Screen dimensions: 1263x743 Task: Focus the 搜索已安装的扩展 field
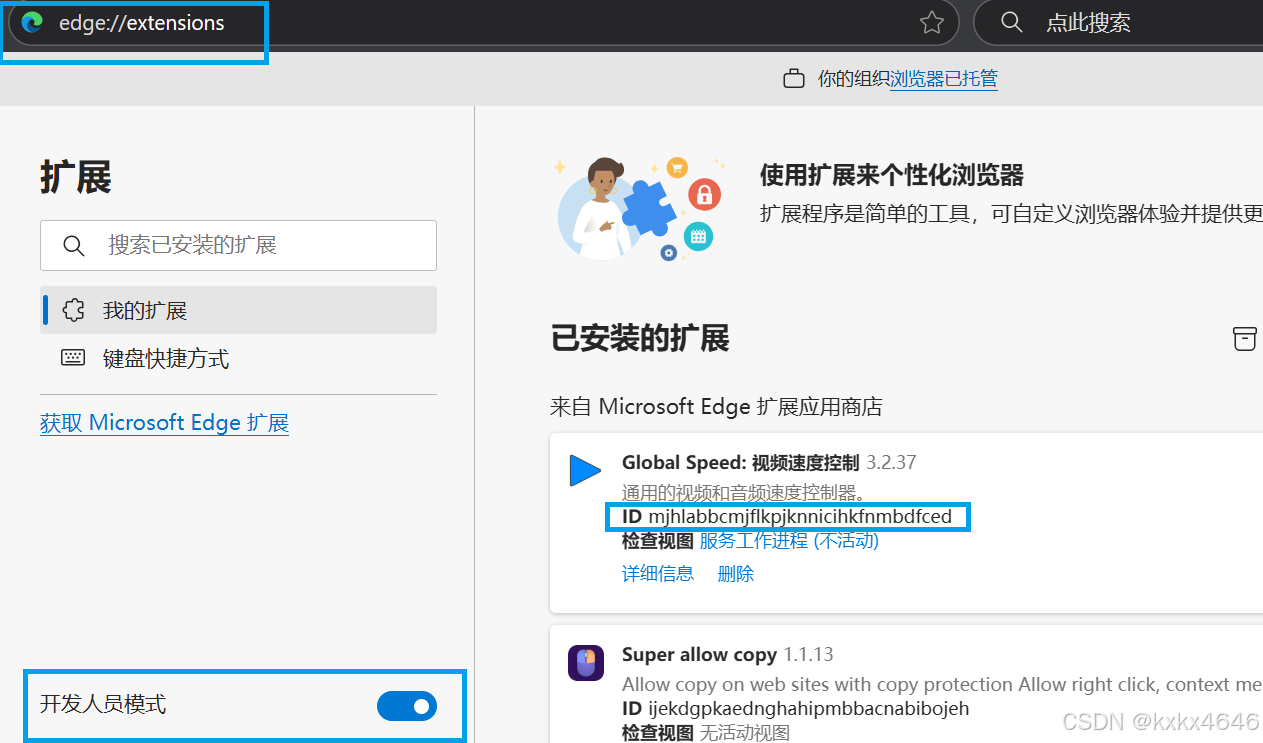point(238,245)
